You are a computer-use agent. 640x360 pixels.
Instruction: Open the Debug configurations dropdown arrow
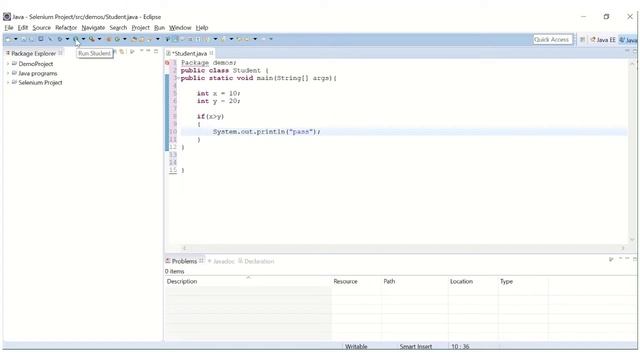tap(67, 39)
